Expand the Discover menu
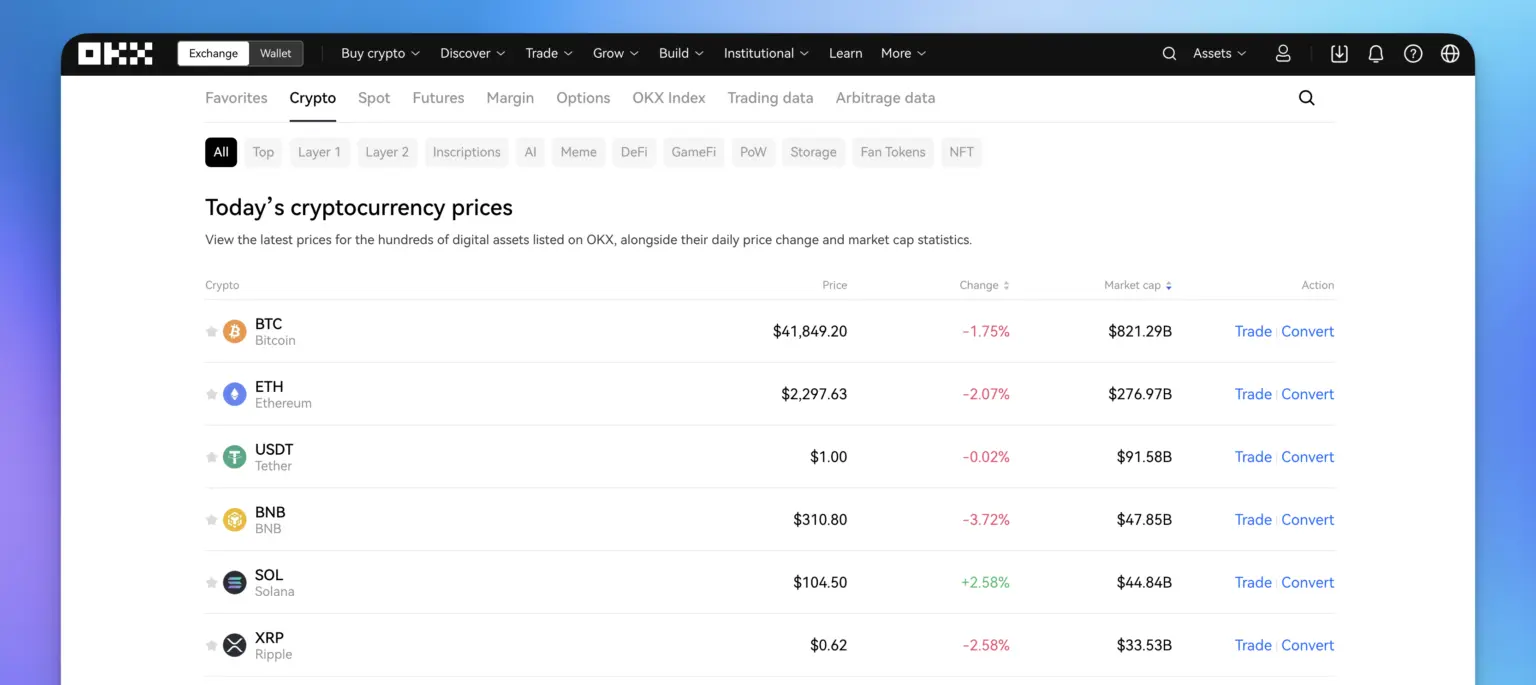This screenshot has height=685, width=1536. pos(472,53)
